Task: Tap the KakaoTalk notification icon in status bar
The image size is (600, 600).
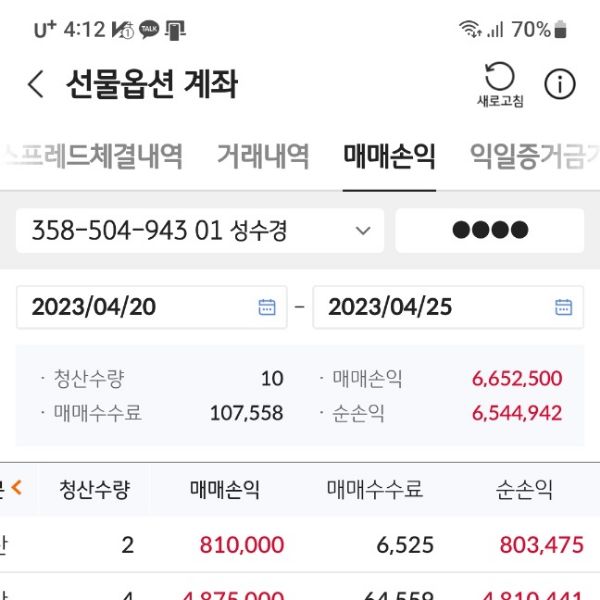Action: (149, 30)
